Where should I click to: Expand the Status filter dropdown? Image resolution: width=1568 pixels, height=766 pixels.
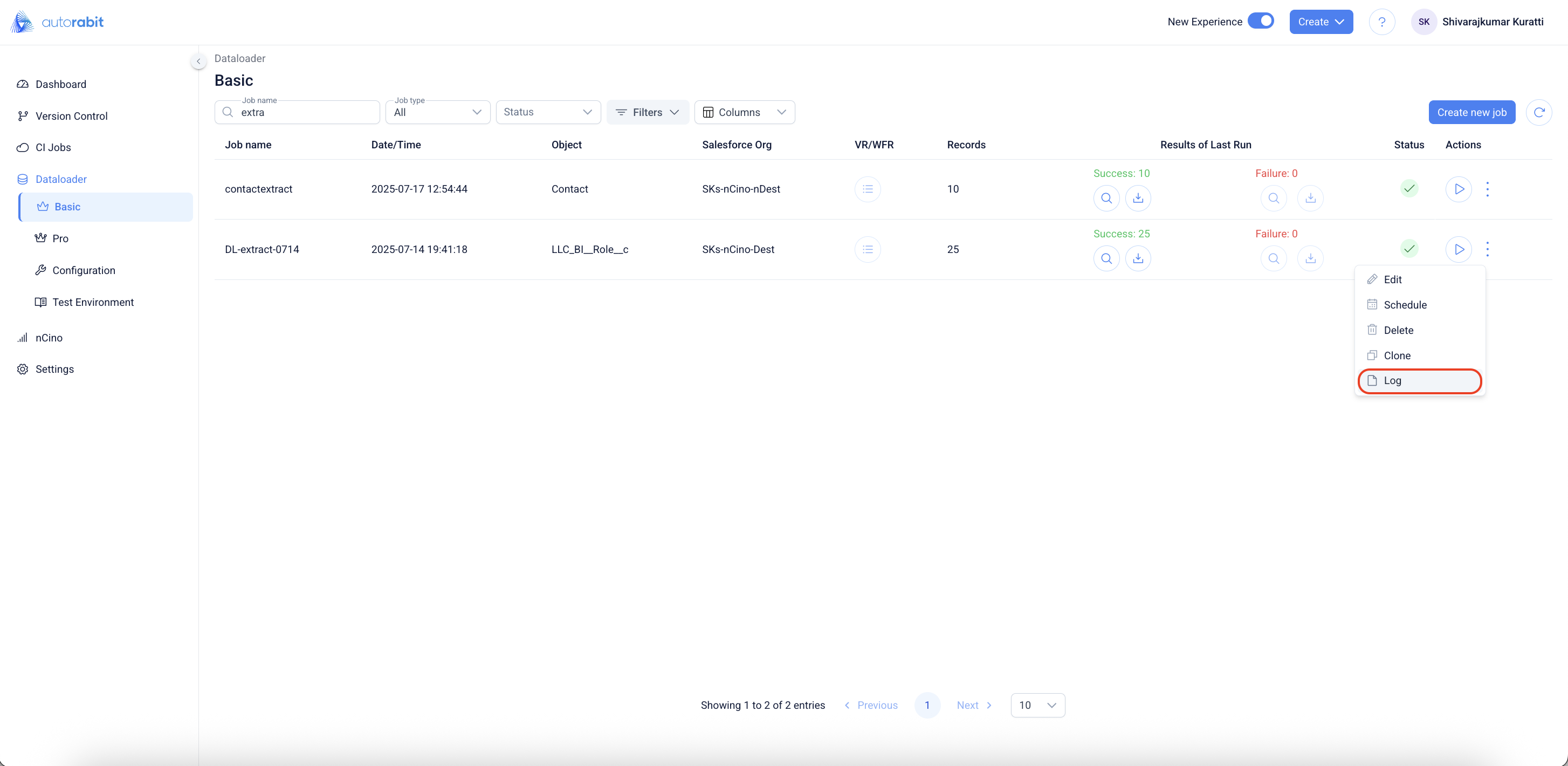coord(548,112)
